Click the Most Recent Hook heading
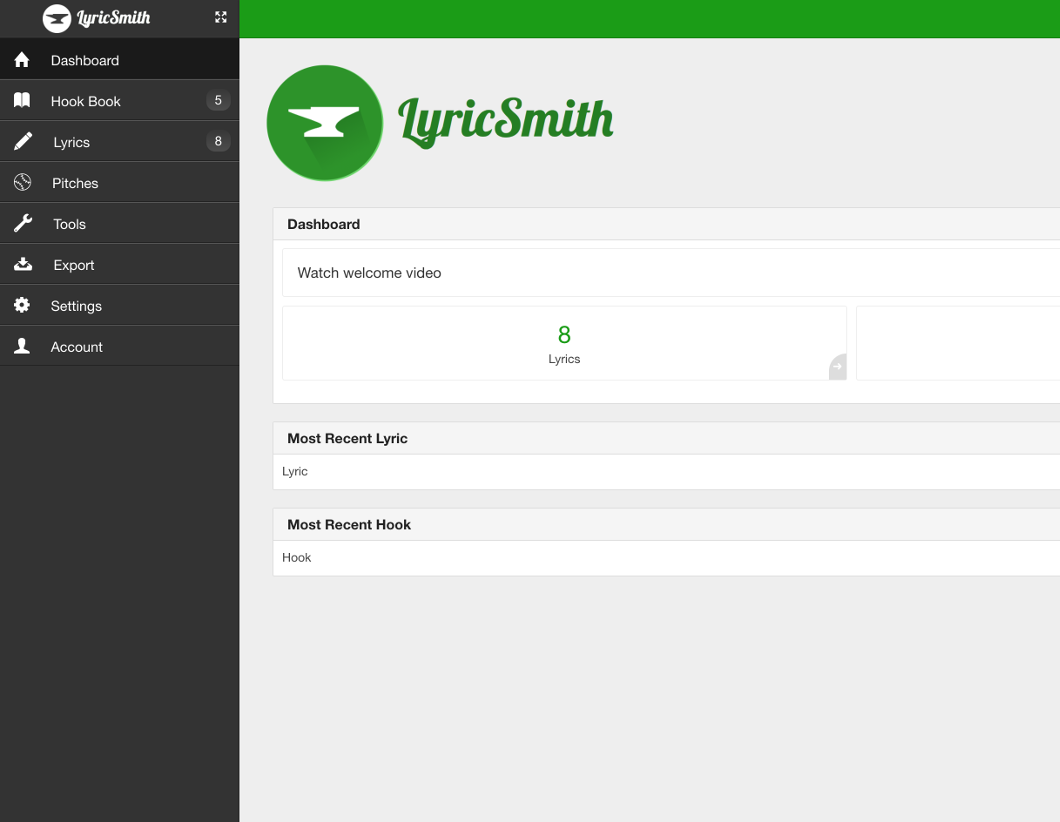 click(349, 525)
